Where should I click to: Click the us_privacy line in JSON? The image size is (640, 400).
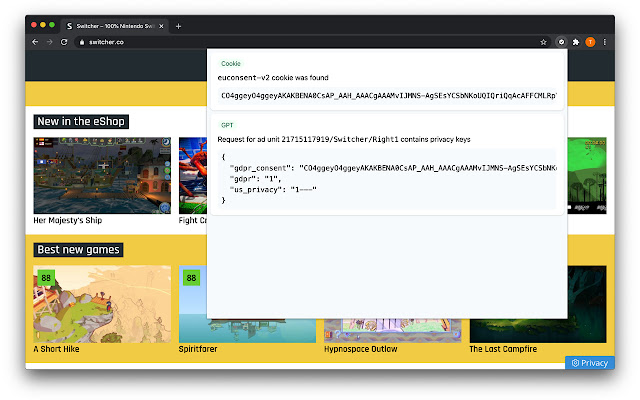pos(273,189)
